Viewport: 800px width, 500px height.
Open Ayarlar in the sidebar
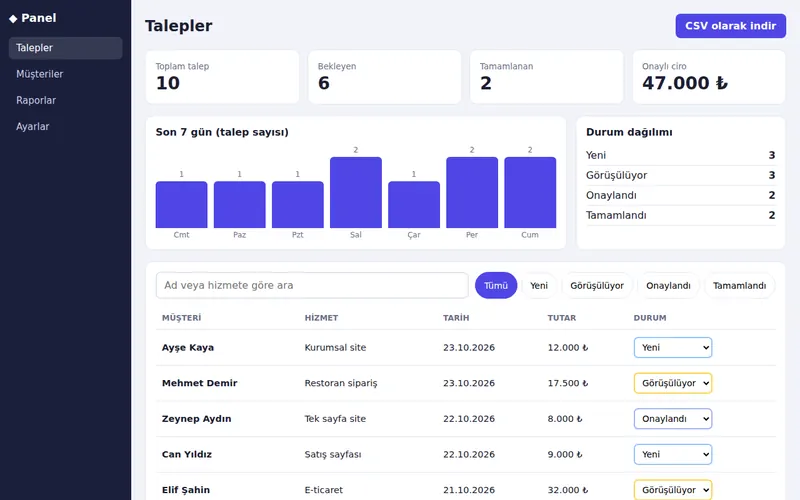click(x=65, y=127)
